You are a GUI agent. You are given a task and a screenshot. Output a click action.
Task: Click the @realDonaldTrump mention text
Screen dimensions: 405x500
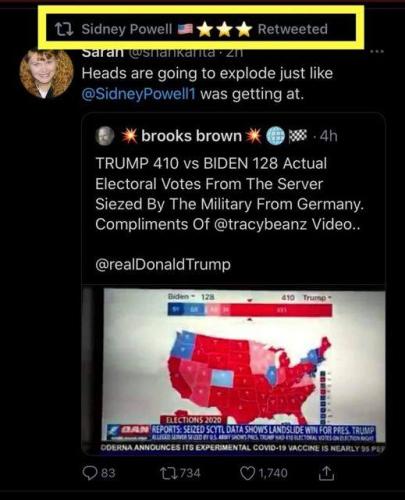coord(163,264)
